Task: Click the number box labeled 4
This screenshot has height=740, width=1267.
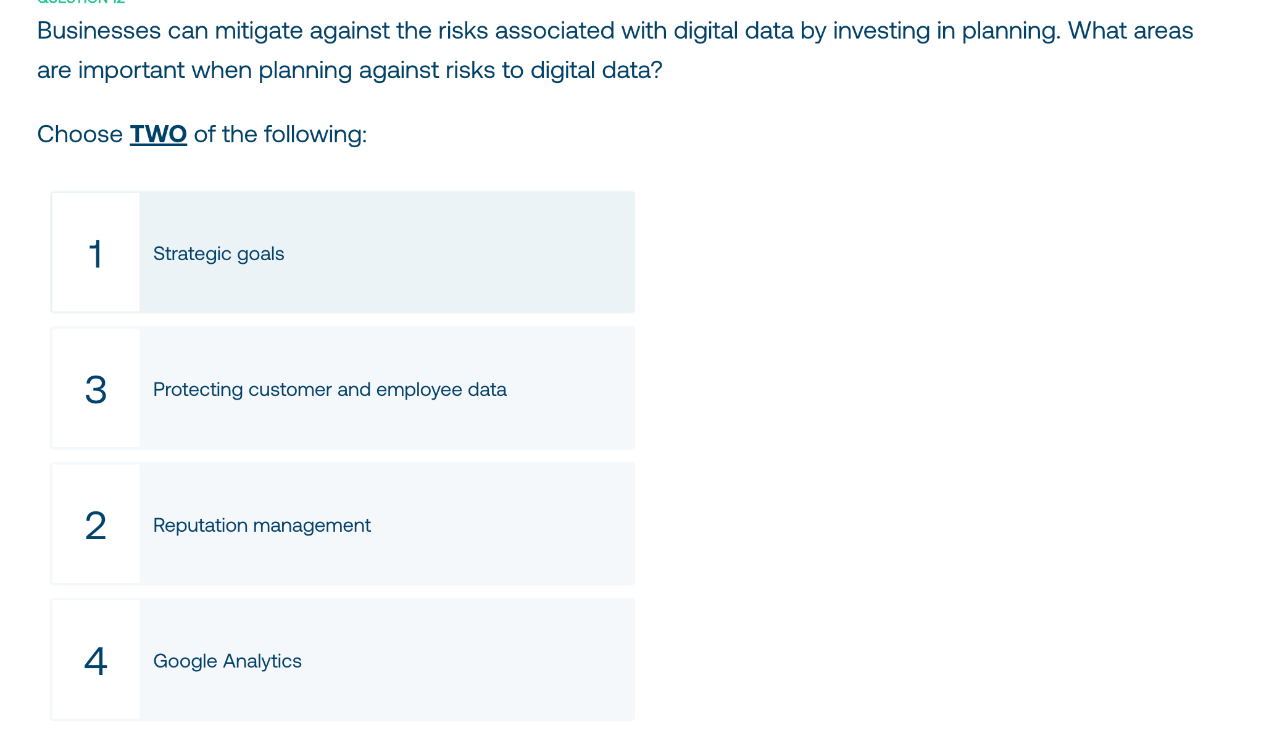Action: point(95,659)
